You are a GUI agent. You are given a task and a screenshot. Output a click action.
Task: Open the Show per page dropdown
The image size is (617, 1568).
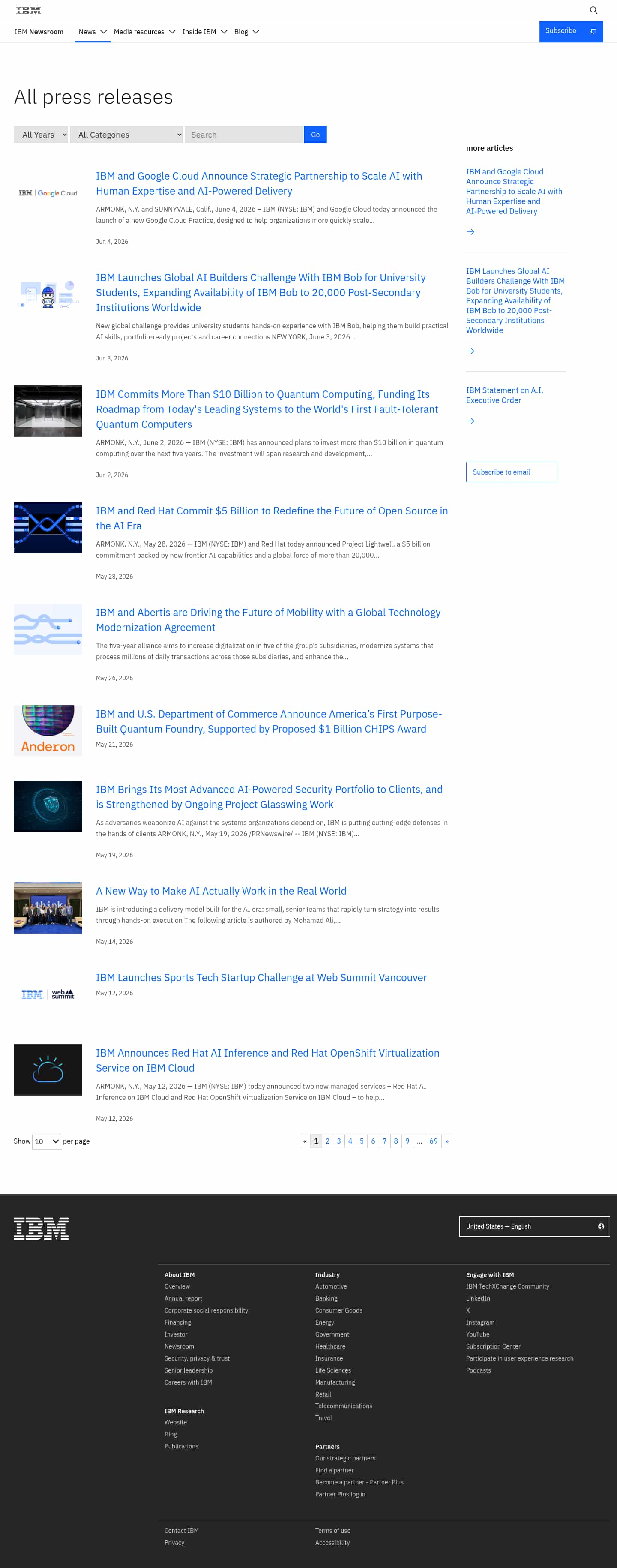click(47, 1141)
